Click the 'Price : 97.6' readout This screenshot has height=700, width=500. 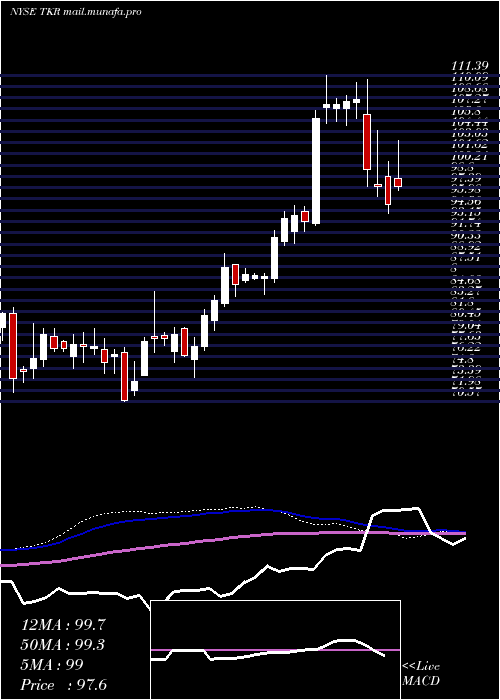tap(64, 685)
